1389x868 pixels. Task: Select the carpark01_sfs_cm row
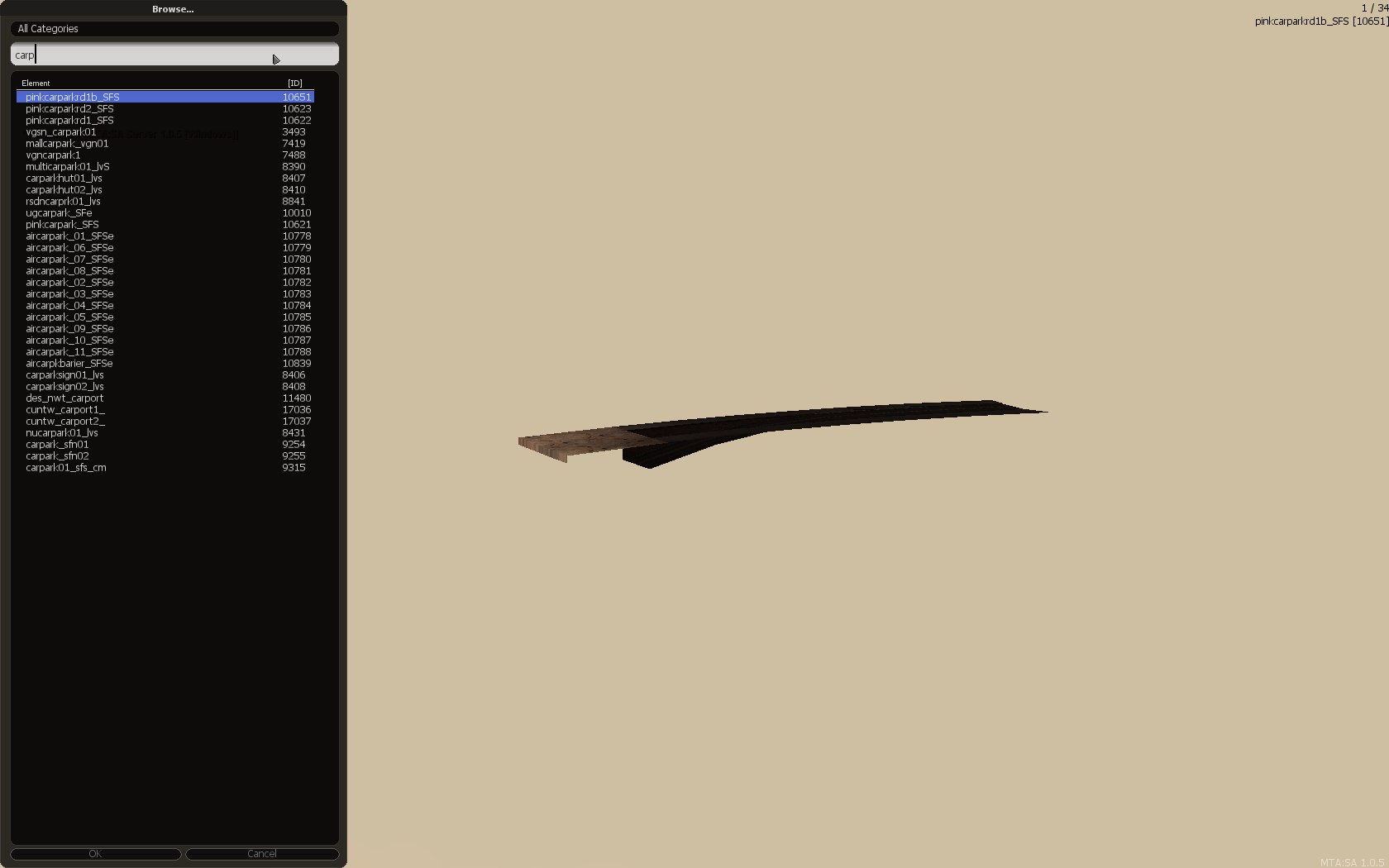click(165, 467)
